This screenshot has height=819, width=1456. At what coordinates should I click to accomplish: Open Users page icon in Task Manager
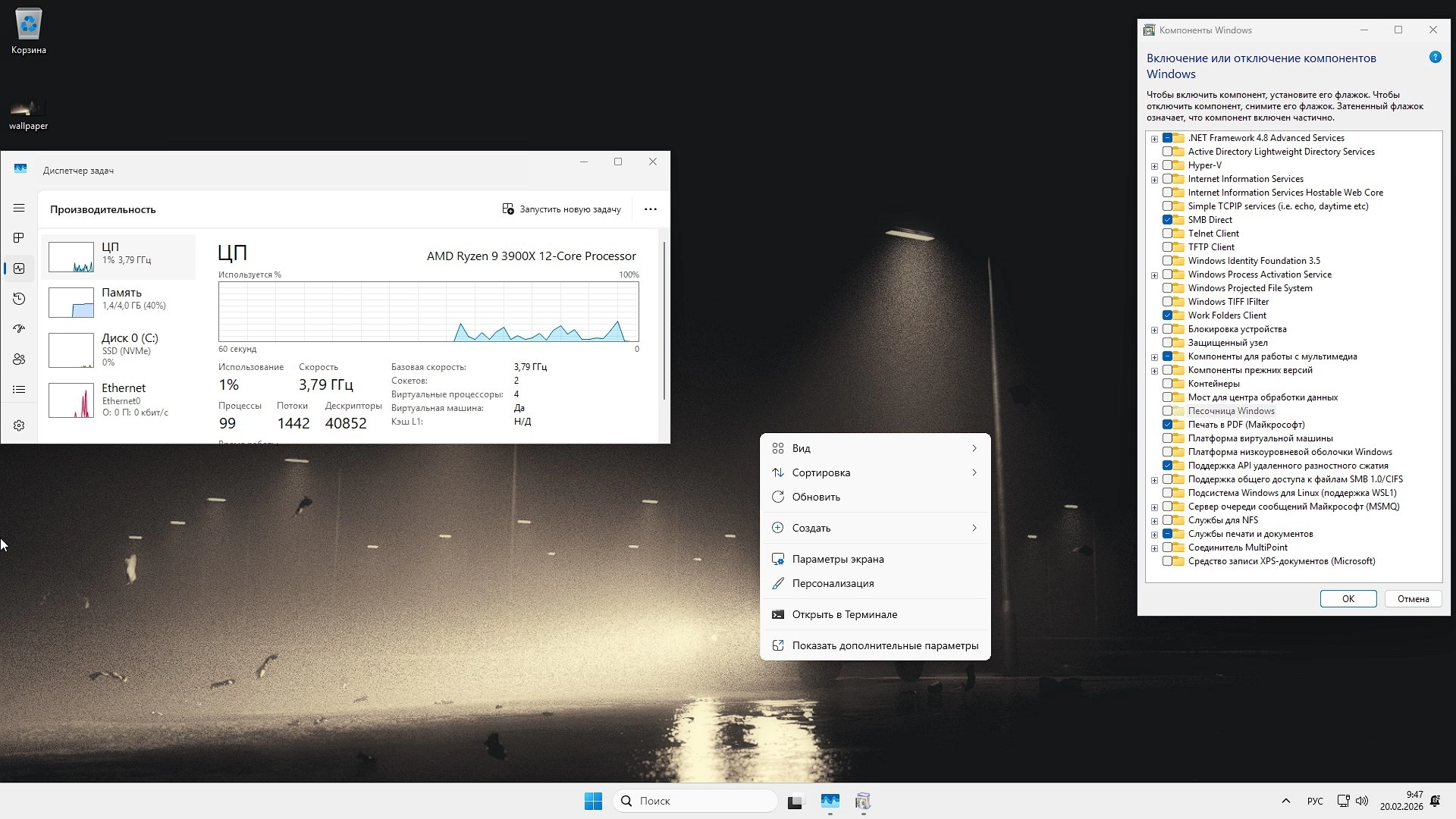pos(19,359)
